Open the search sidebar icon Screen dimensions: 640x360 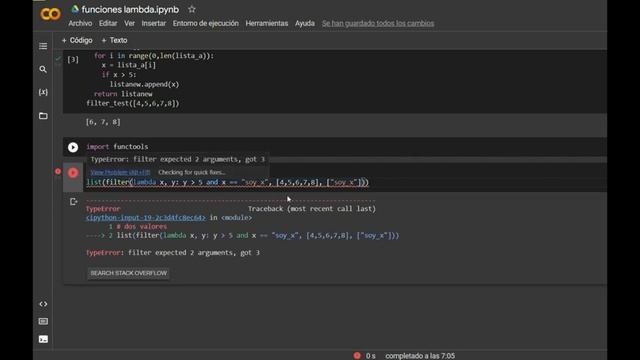pyautogui.click(x=43, y=69)
